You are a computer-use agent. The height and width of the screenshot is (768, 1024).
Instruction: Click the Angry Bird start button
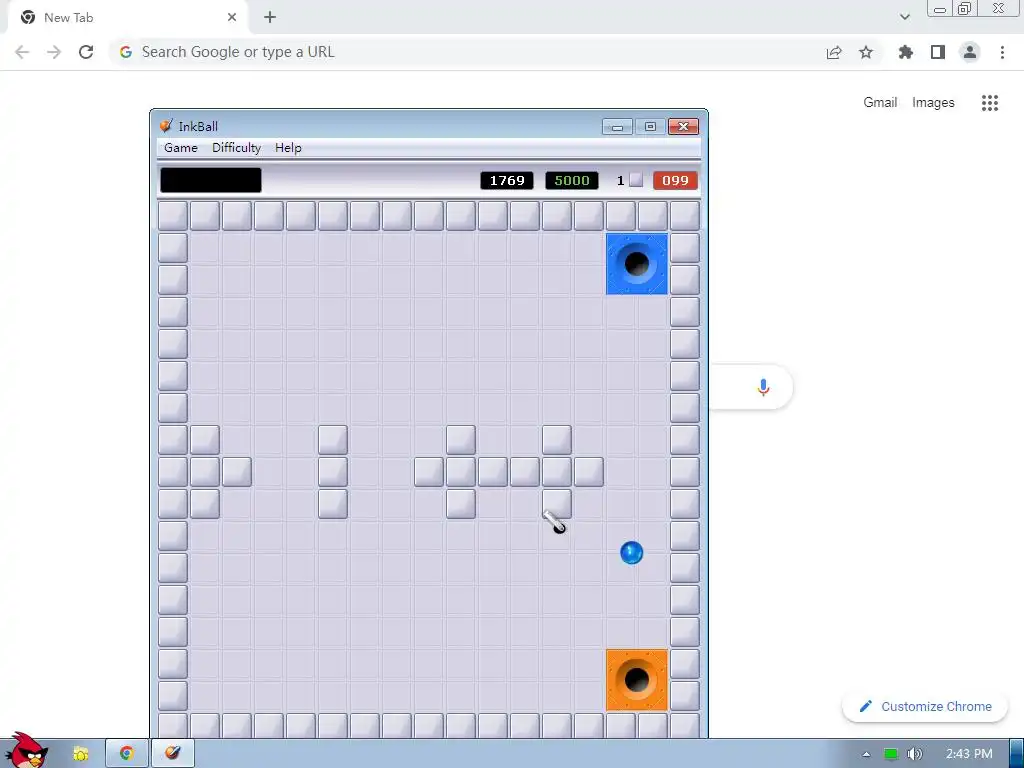coord(26,750)
